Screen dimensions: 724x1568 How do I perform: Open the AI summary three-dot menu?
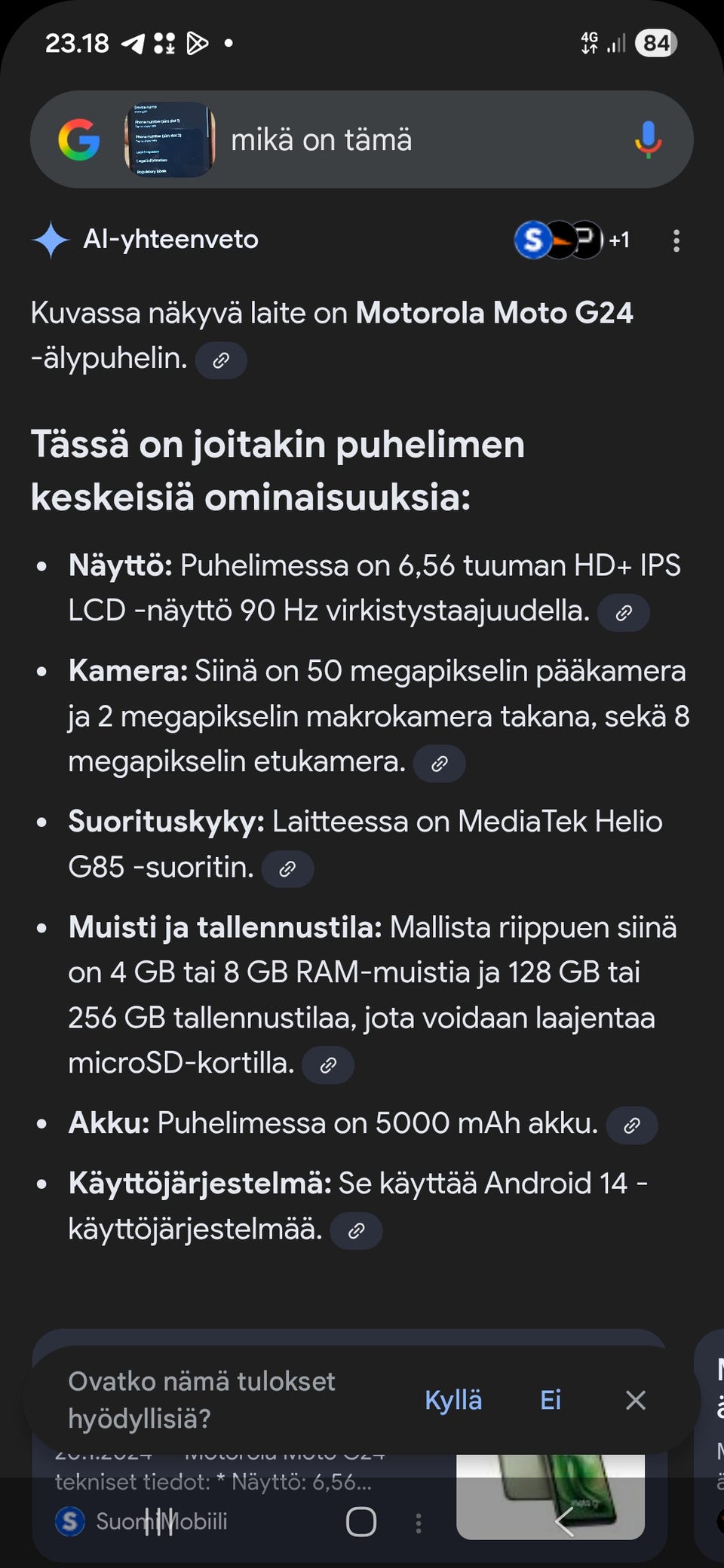click(676, 240)
